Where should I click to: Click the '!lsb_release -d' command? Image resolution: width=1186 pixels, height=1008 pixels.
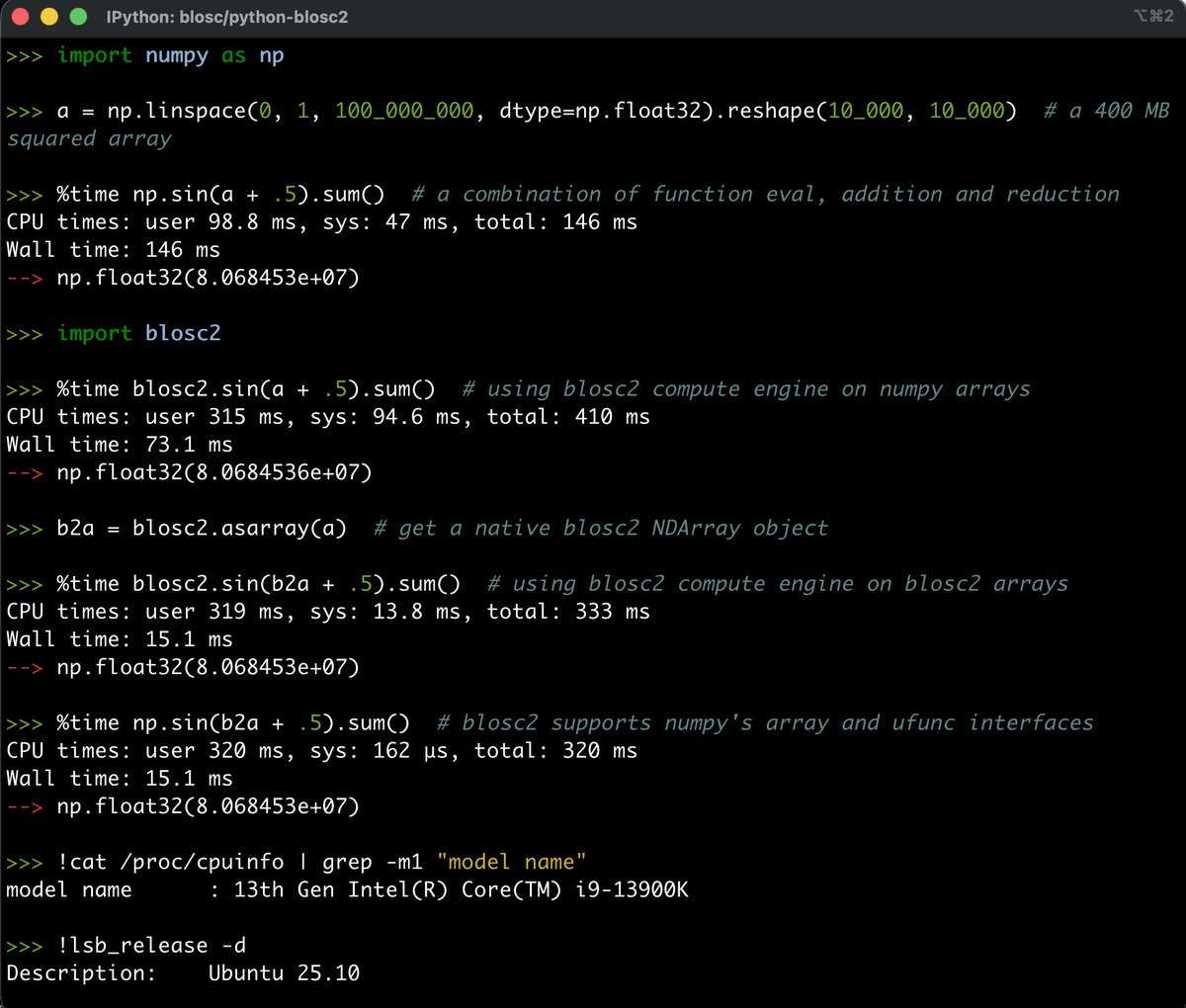(x=151, y=945)
